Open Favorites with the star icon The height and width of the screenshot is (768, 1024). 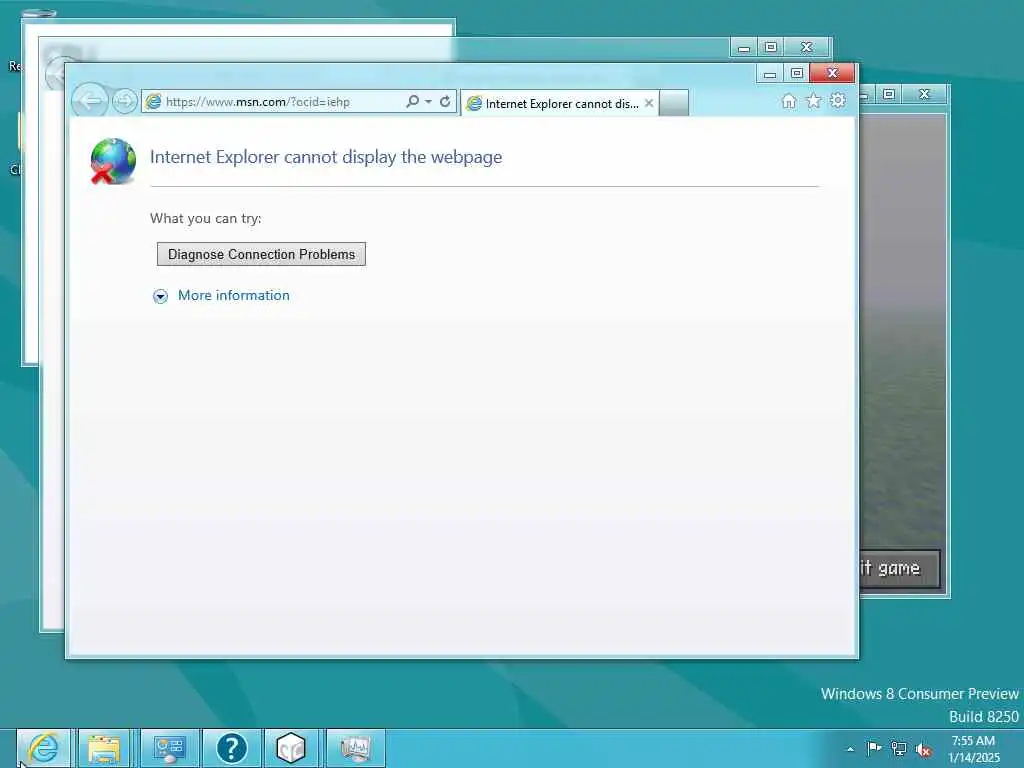tap(813, 101)
